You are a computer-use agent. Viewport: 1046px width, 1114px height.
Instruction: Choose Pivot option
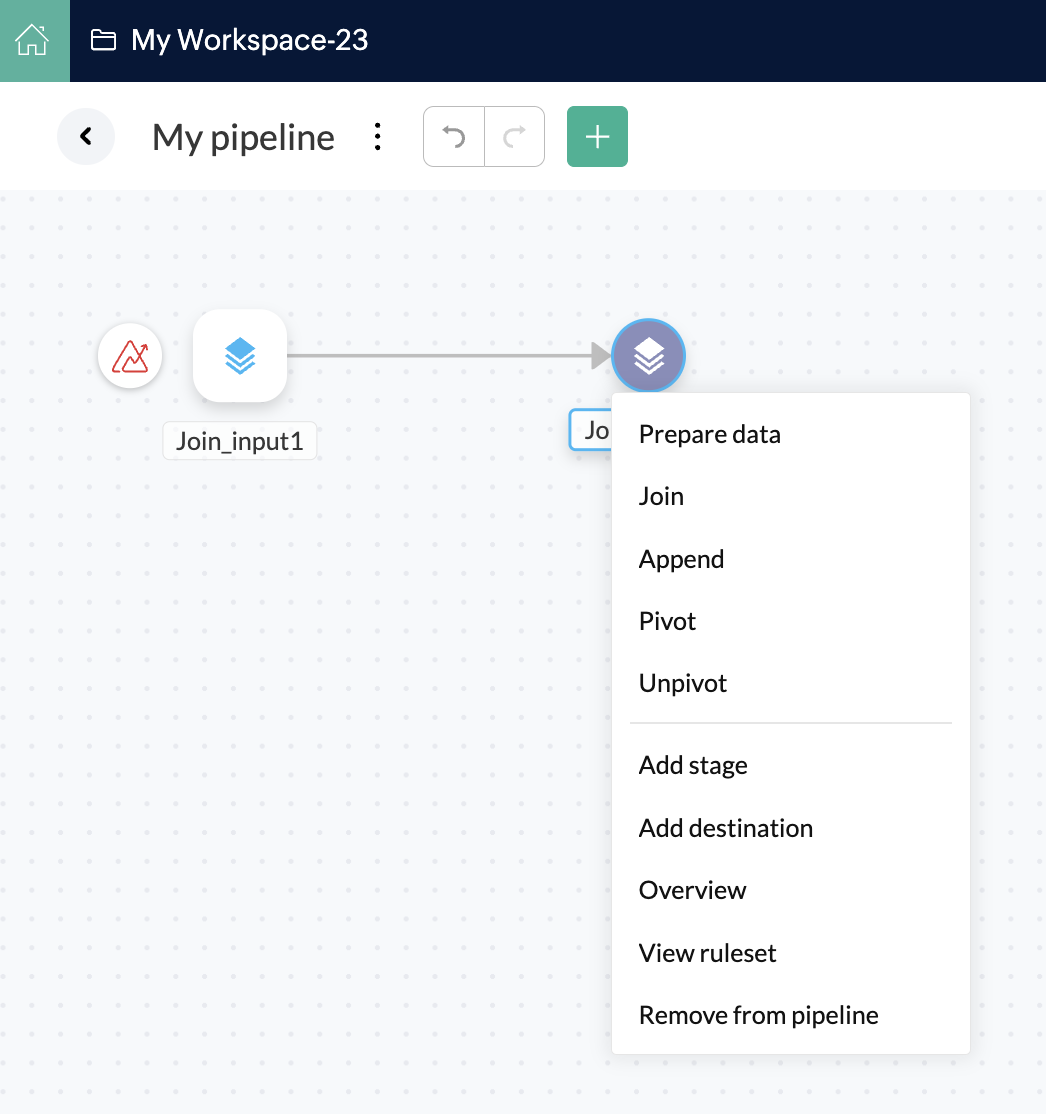coord(667,621)
